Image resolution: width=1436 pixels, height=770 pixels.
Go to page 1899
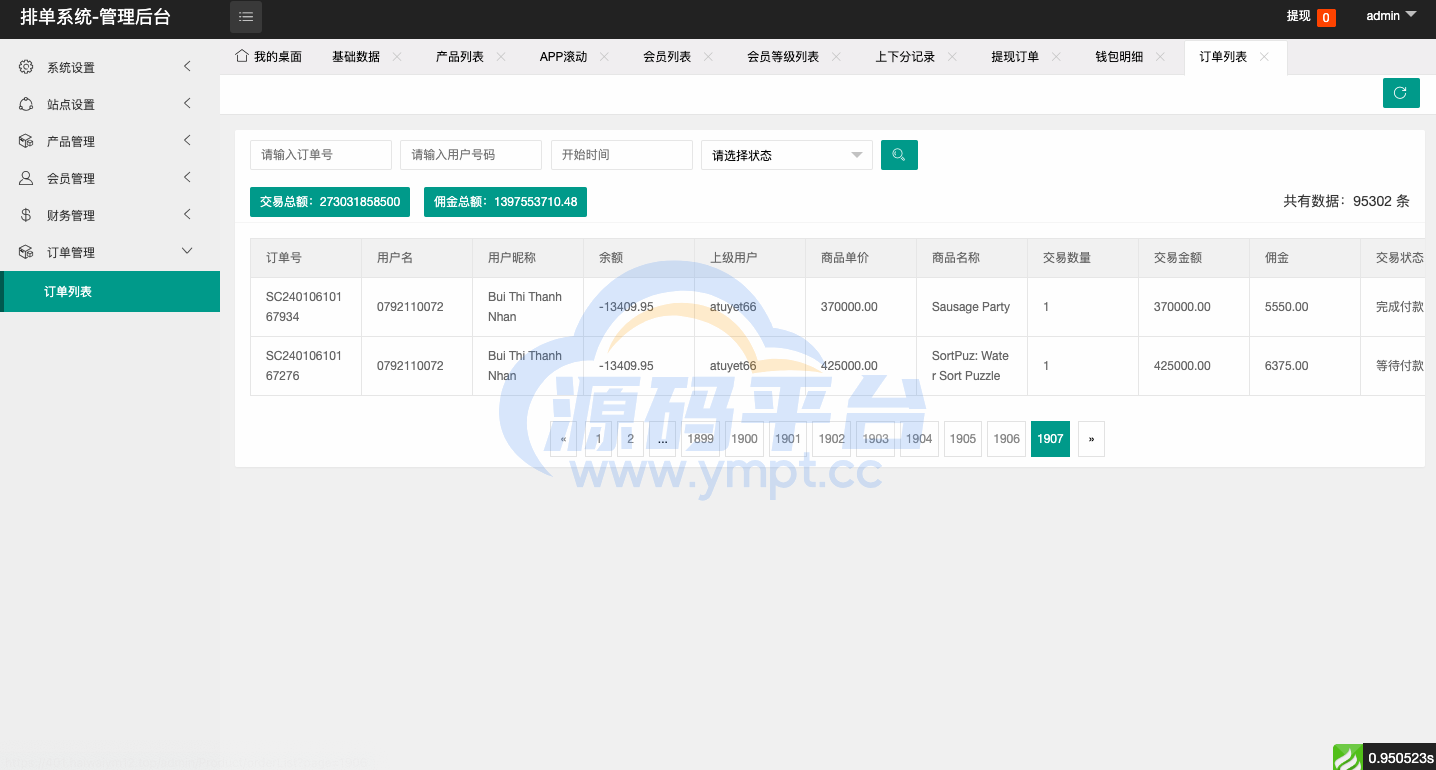[x=701, y=439]
